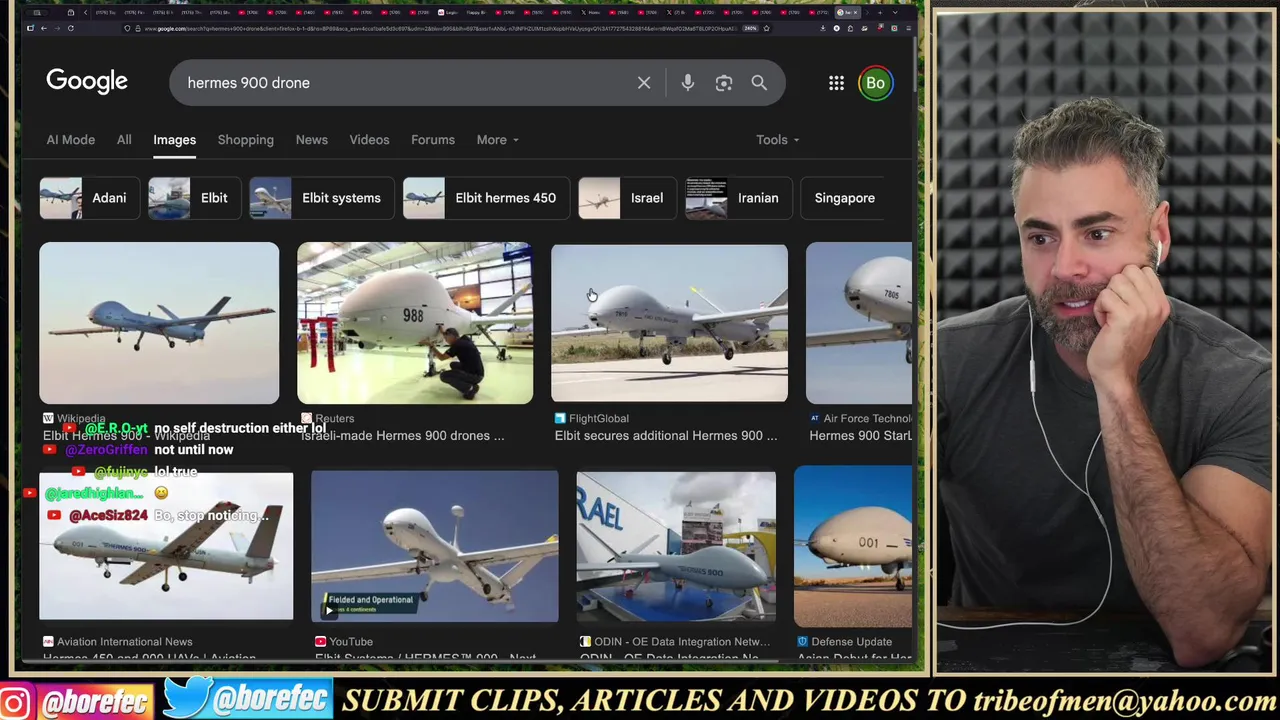Viewport: 1280px width, 720px height.
Task: Open the Bo account avatar
Action: [x=875, y=83]
